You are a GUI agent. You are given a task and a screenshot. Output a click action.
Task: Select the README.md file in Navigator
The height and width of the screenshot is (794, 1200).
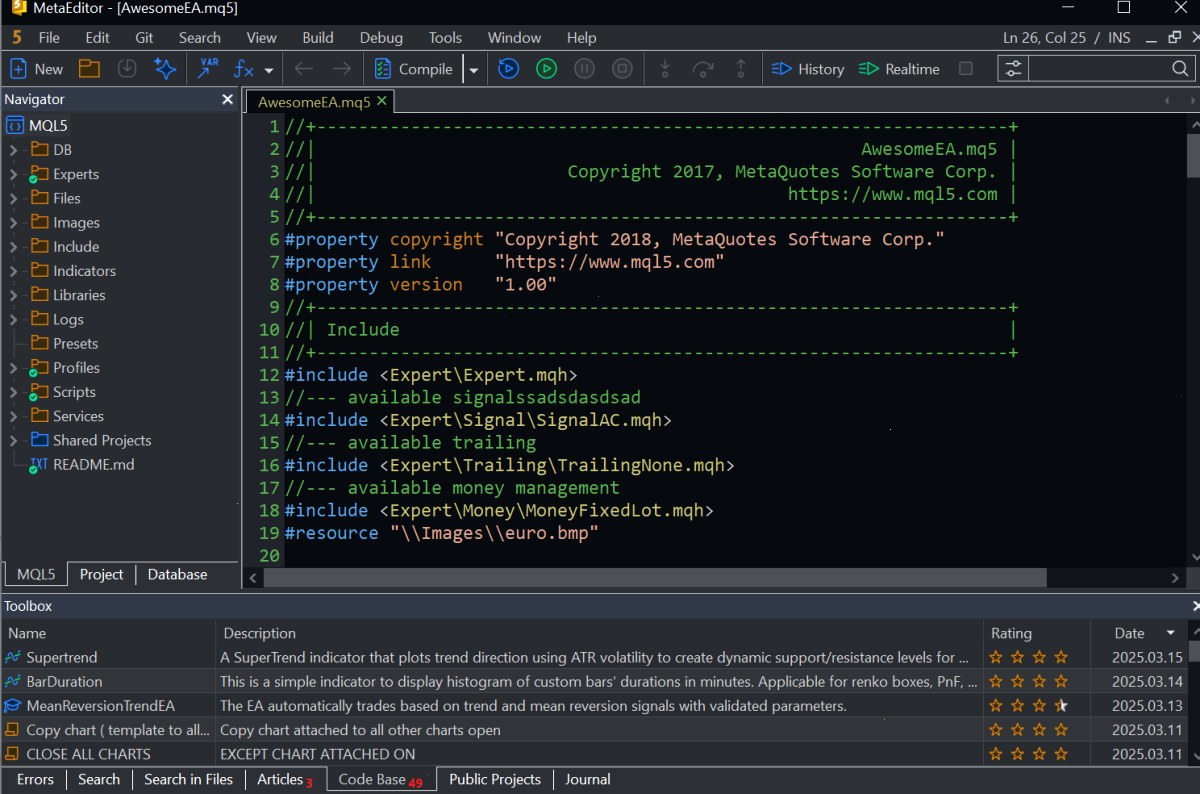coord(93,464)
